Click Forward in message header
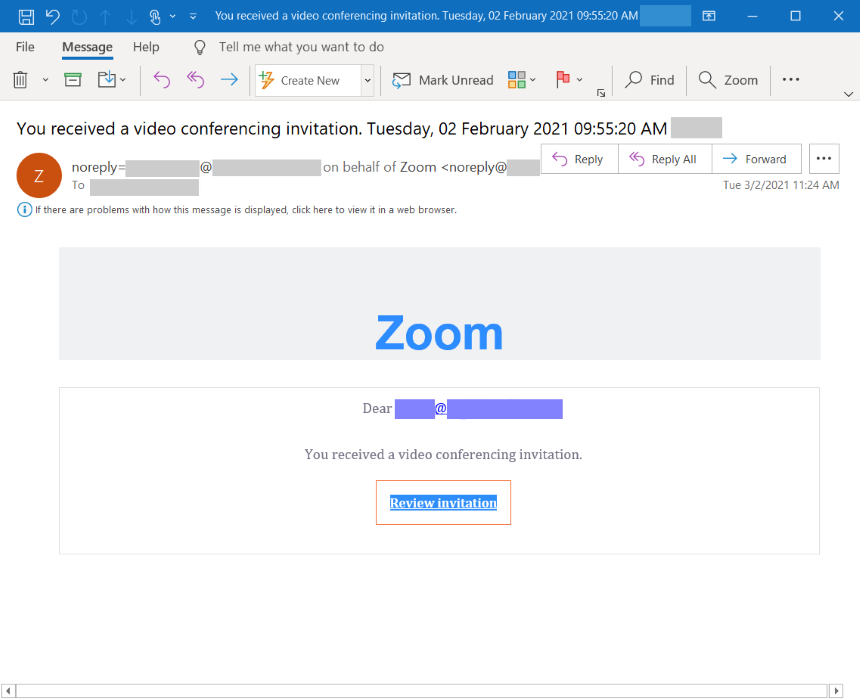Screen dimensions: 860x699 click(x=756, y=159)
